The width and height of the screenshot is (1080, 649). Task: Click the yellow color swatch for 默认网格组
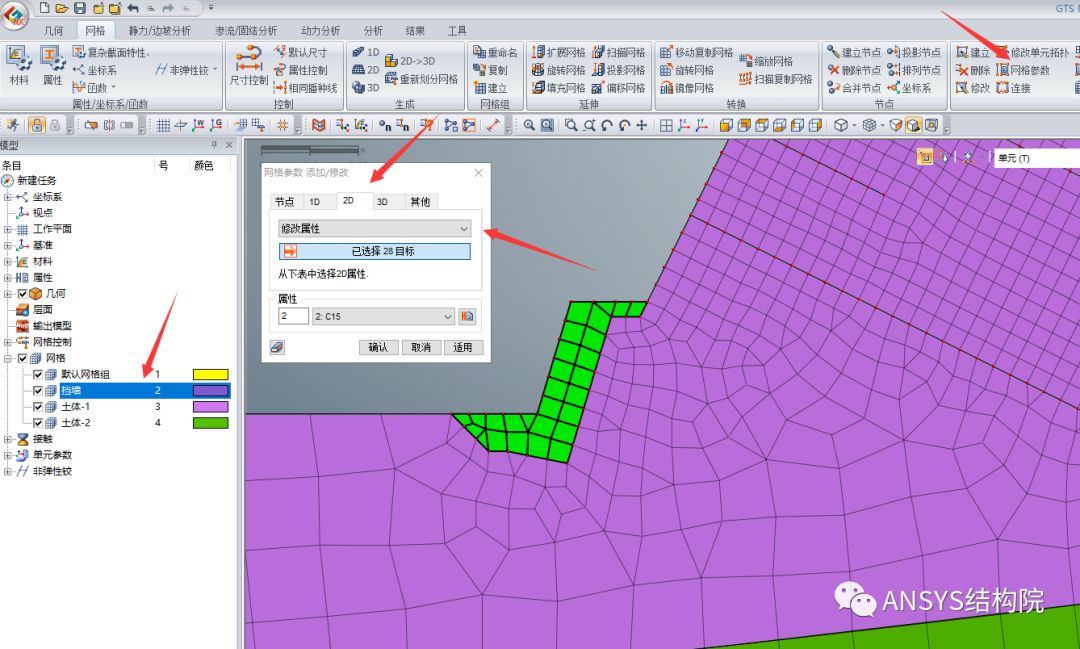[211, 375]
